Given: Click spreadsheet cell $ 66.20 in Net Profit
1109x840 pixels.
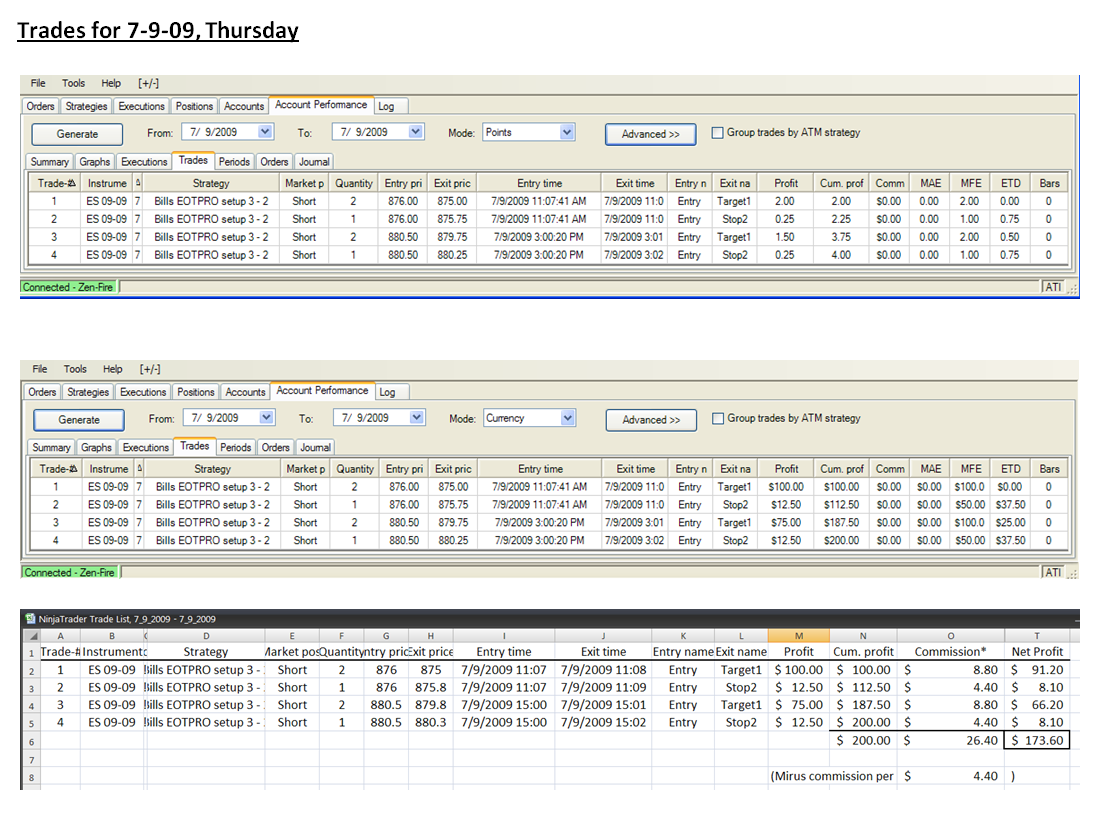Looking at the screenshot, I should pos(1037,705).
